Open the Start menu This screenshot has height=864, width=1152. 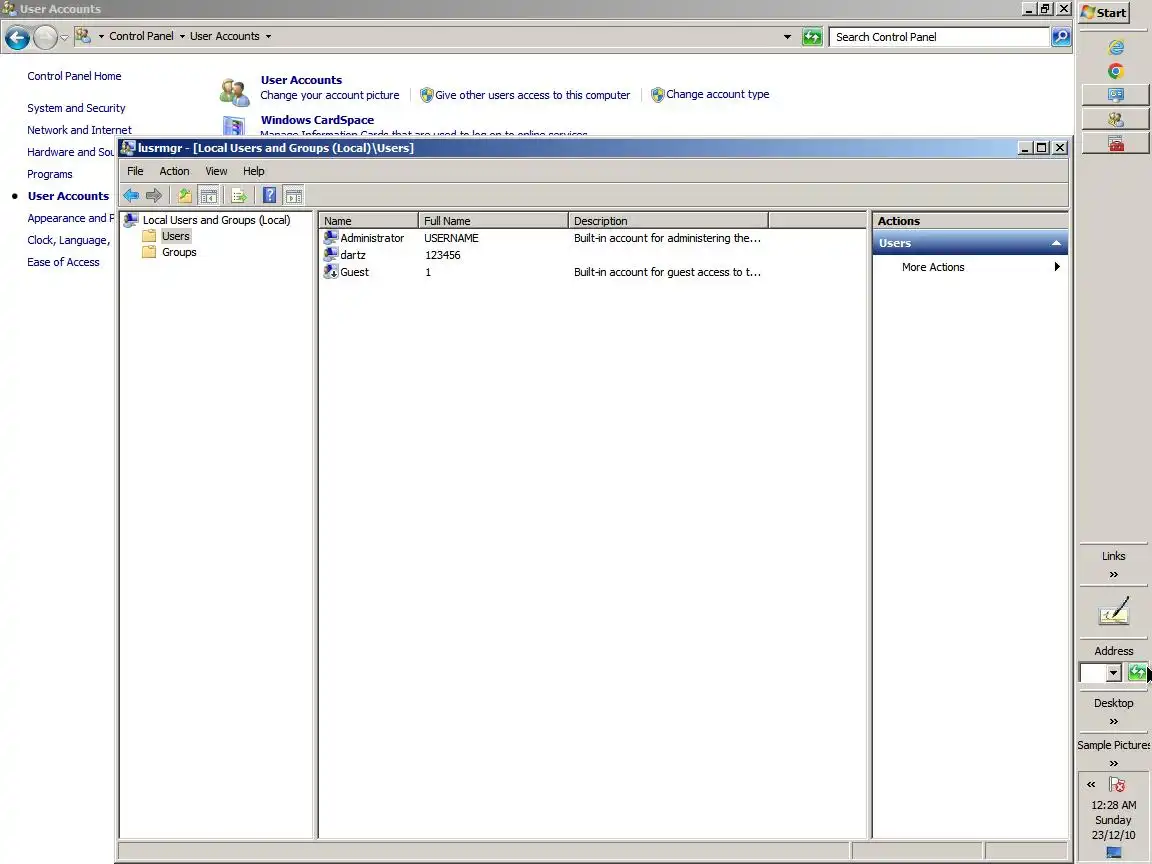(x=1104, y=12)
